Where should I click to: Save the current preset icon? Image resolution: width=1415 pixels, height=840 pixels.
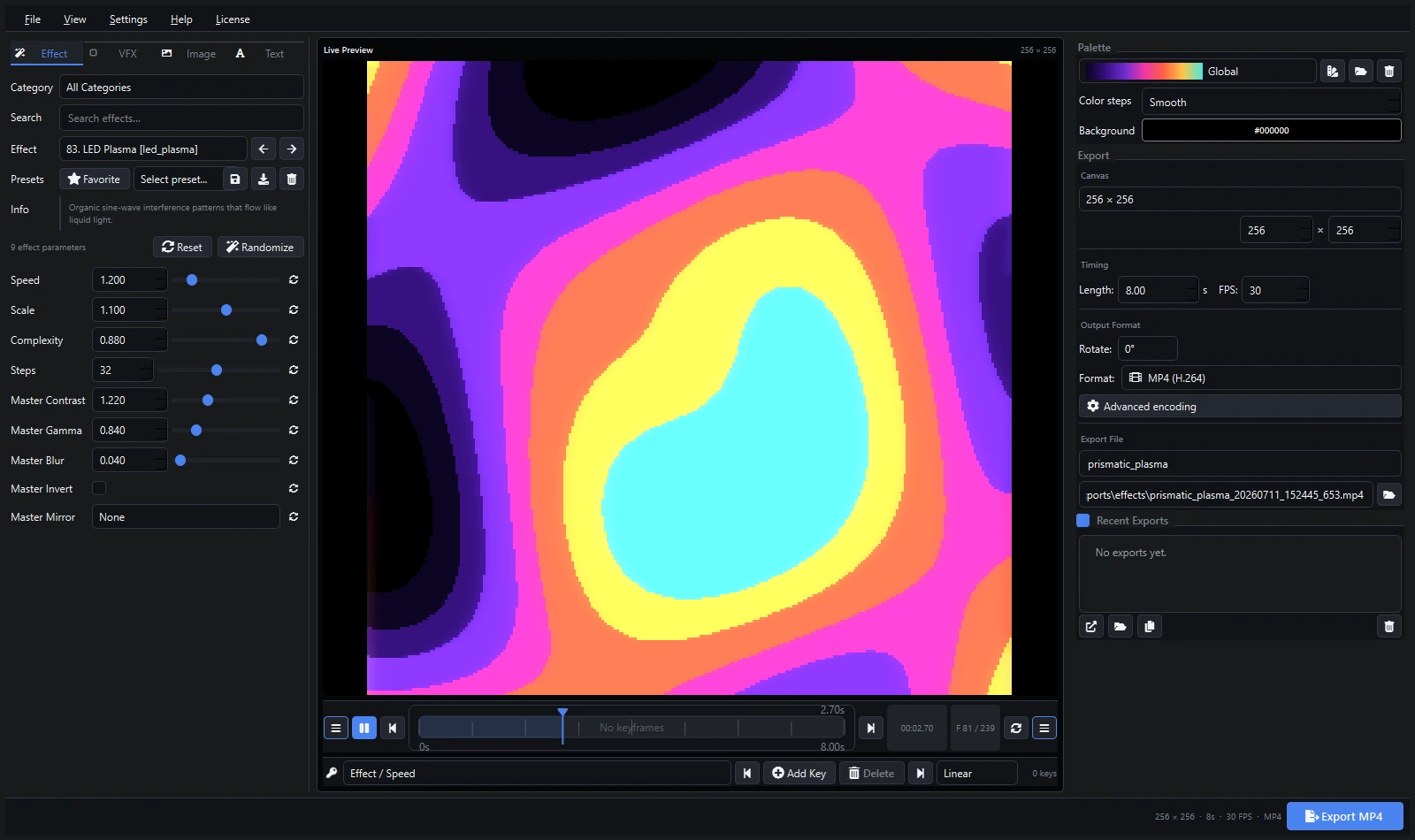[x=235, y=179]
